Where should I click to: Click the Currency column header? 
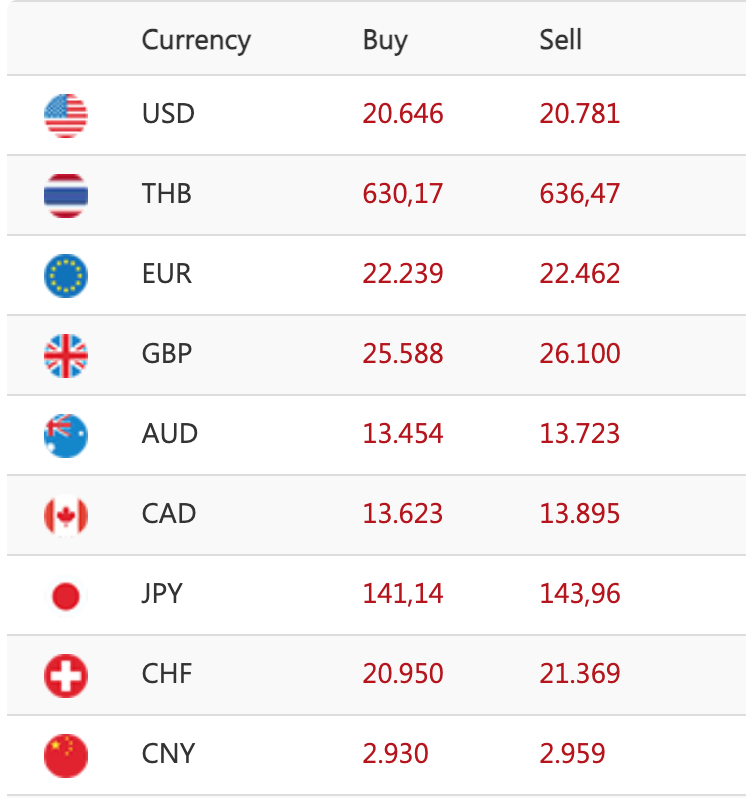[196, 40]
